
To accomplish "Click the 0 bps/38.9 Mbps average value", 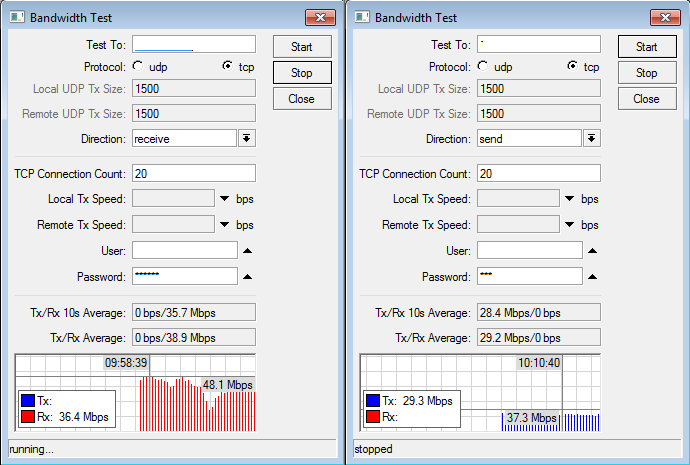I will 194,338.
